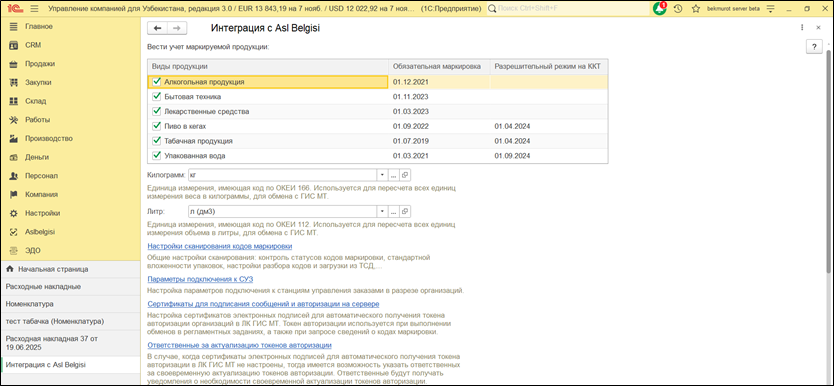Expand the Килограмм dropdown arrow

[x=382, y=174]
